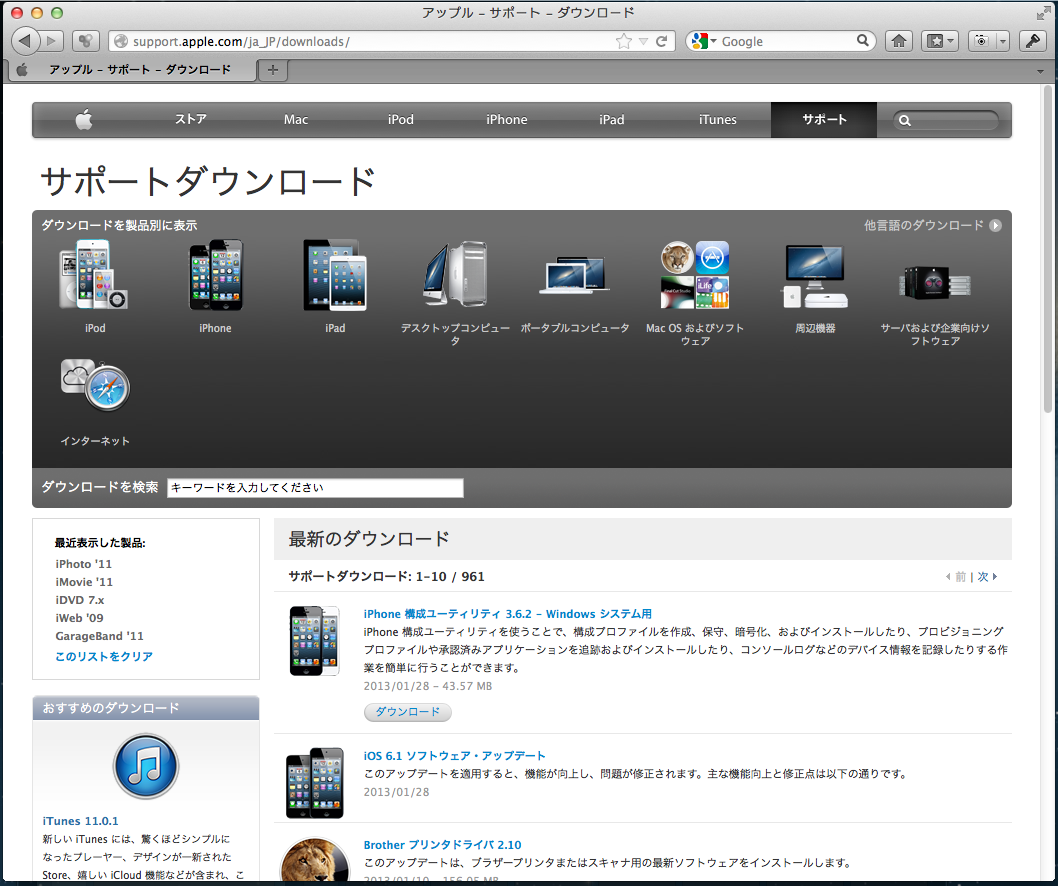
Task: Open iOS 6.1 ソフトウェア・アップデート link
Action: [x=454, y=756]
